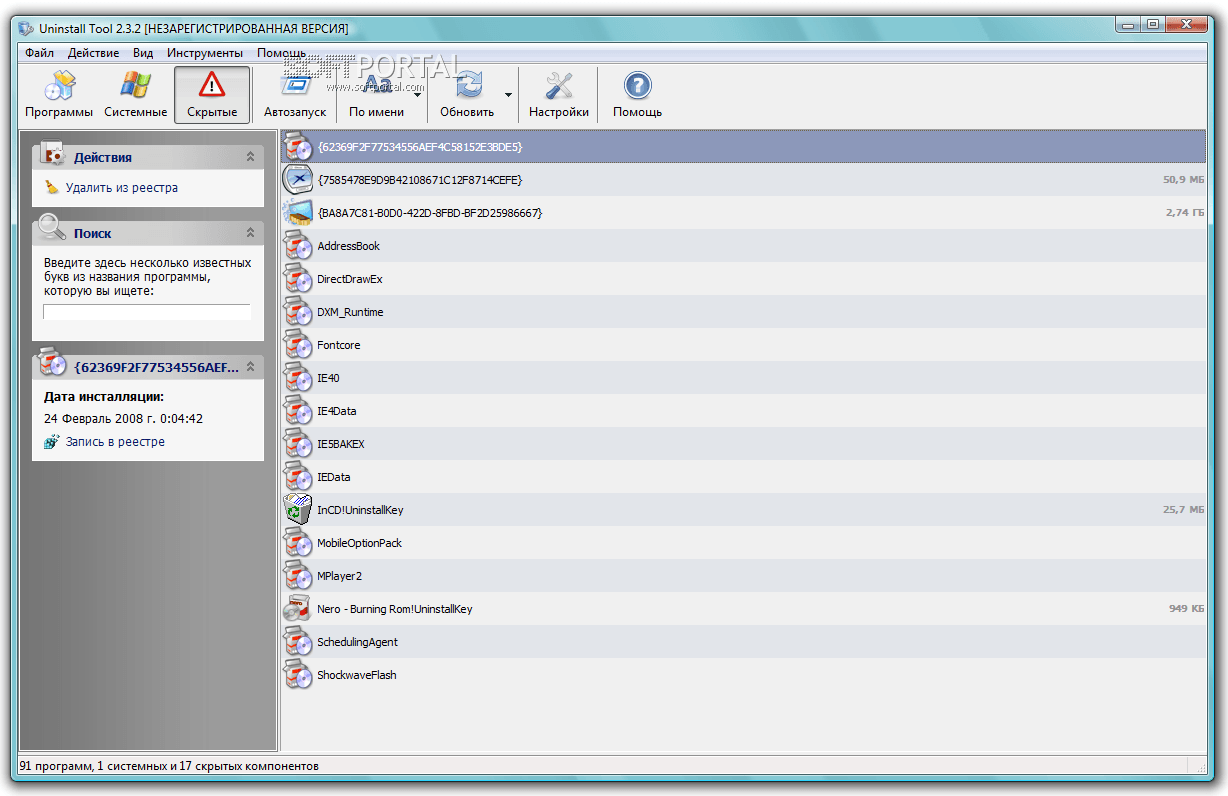Viewport: 1228px width, 796px height.
Task: Click the 2,74 ГБ size value
Action: (1185, 213)
